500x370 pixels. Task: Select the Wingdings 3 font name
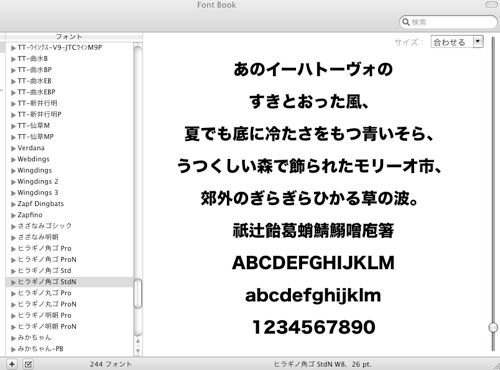pyautogui.click(x=38, y=193)
